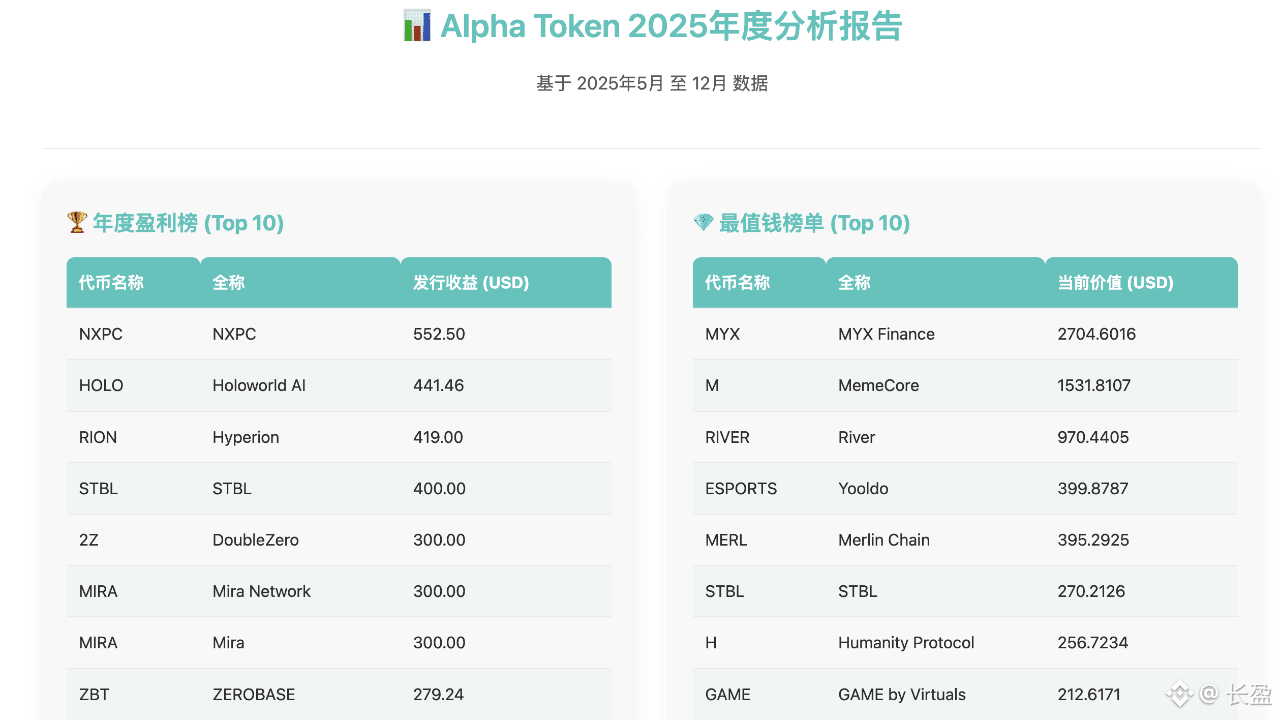This screenshot has width=1280, height=720.
Task: Click the 当前价值 (USD) column header
Action: point(1115,283)
